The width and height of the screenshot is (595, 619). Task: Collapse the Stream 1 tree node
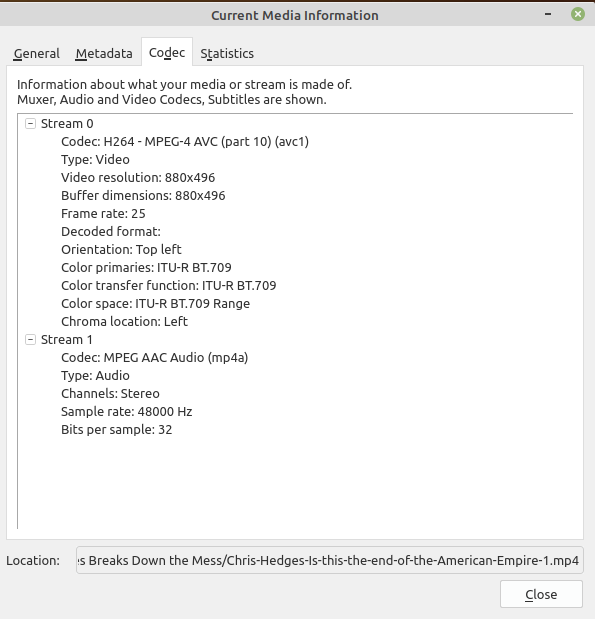tap(30, 340)
